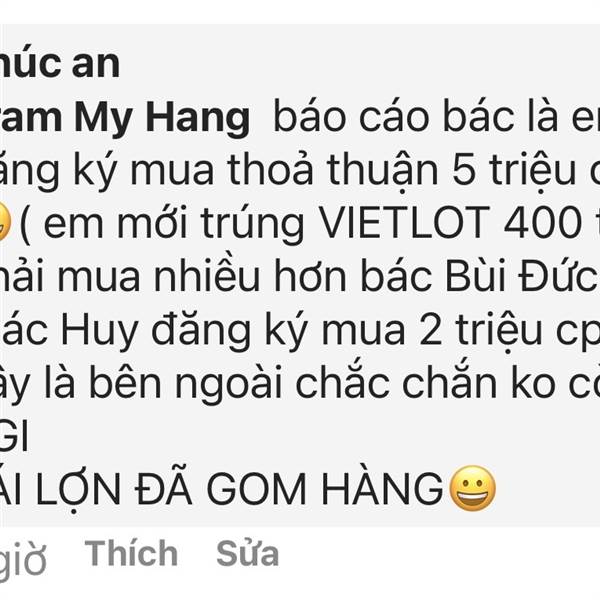
Task: Click the words "báo cáo" after the tagged name
Action: 352,117
